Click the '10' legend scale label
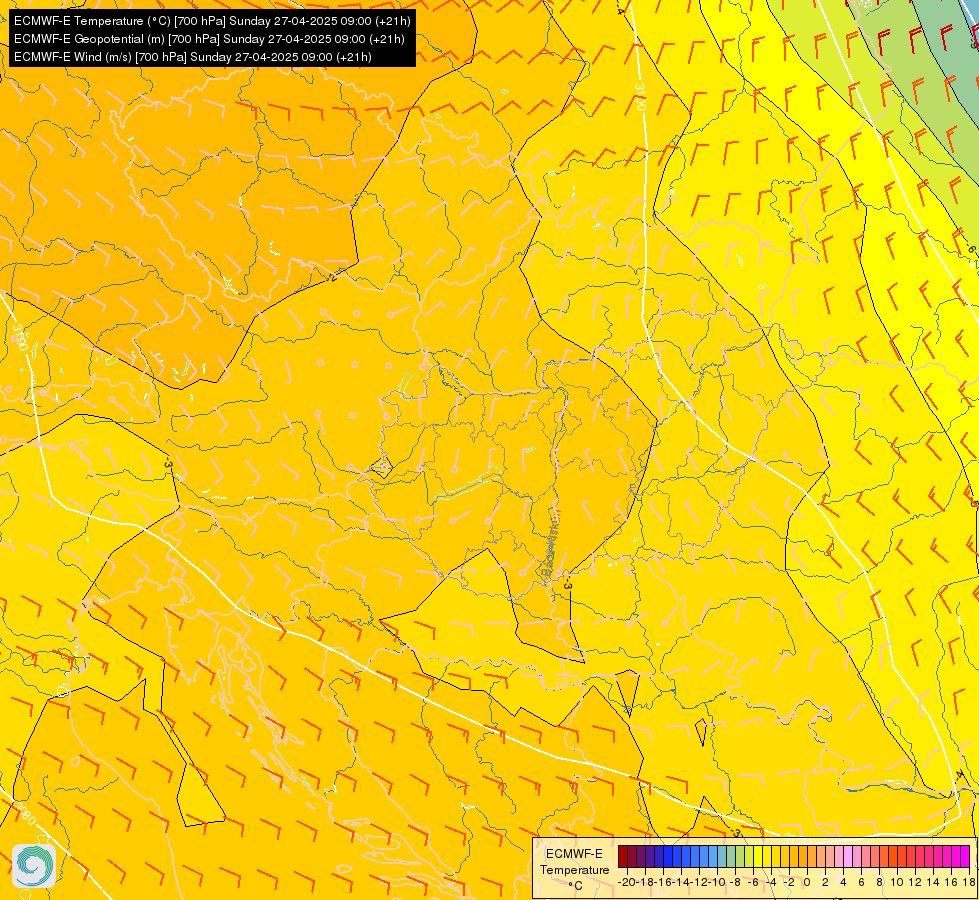This screenshot has height=900, width=979. point(897,883)
